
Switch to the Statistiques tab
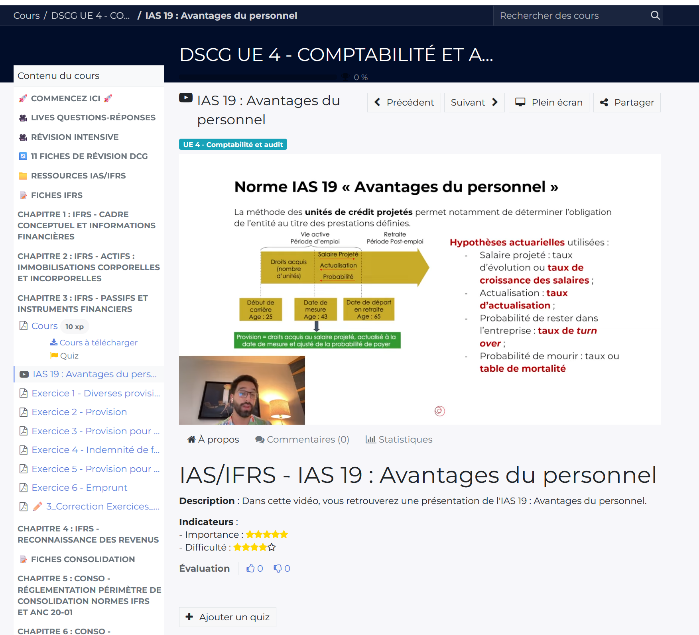399,439
